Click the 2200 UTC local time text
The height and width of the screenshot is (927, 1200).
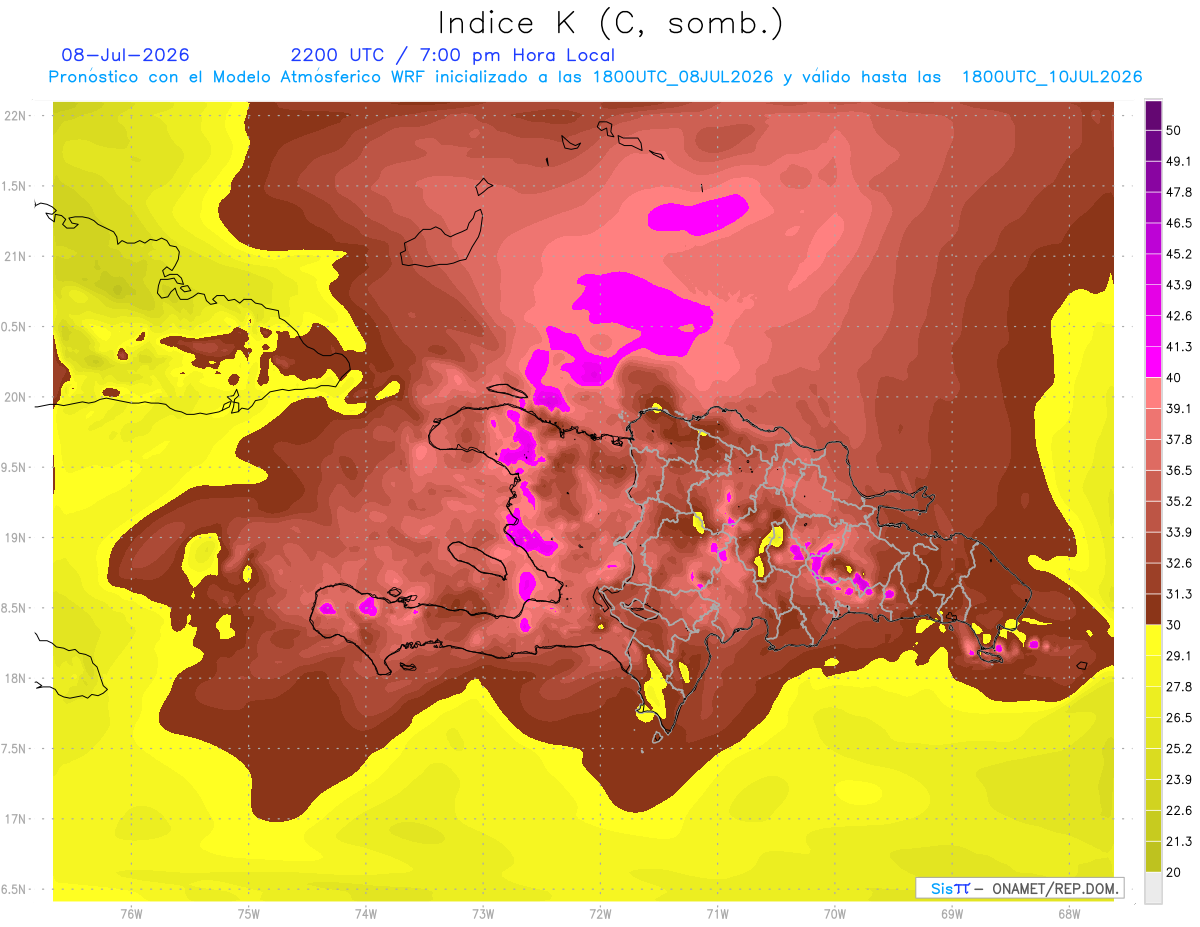[453, 55]
